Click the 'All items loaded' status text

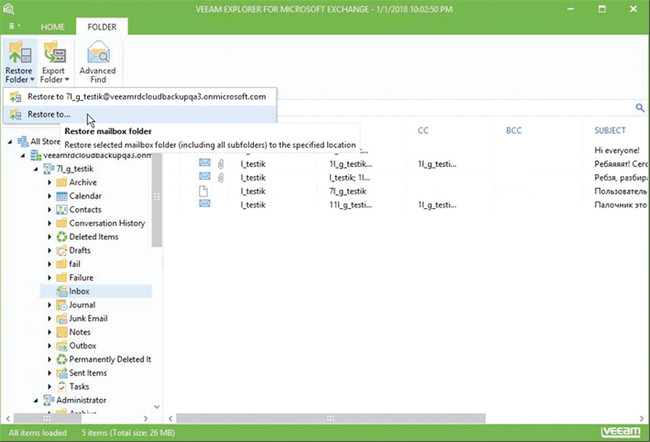(x=37, y=433)
